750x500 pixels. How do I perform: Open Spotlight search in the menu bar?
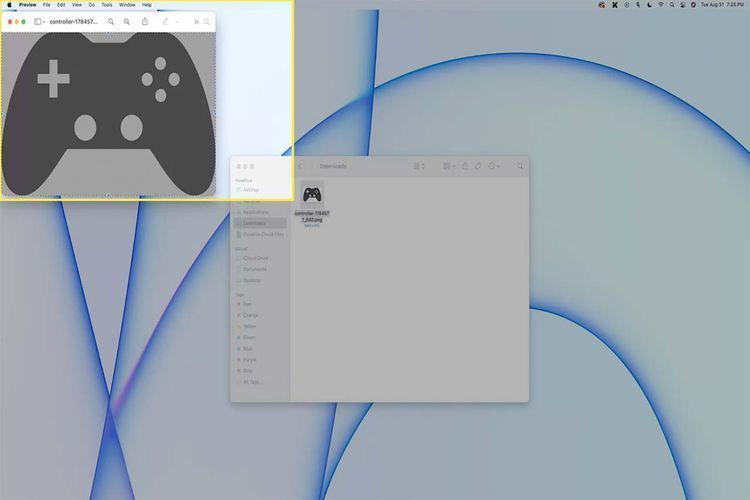672,5
